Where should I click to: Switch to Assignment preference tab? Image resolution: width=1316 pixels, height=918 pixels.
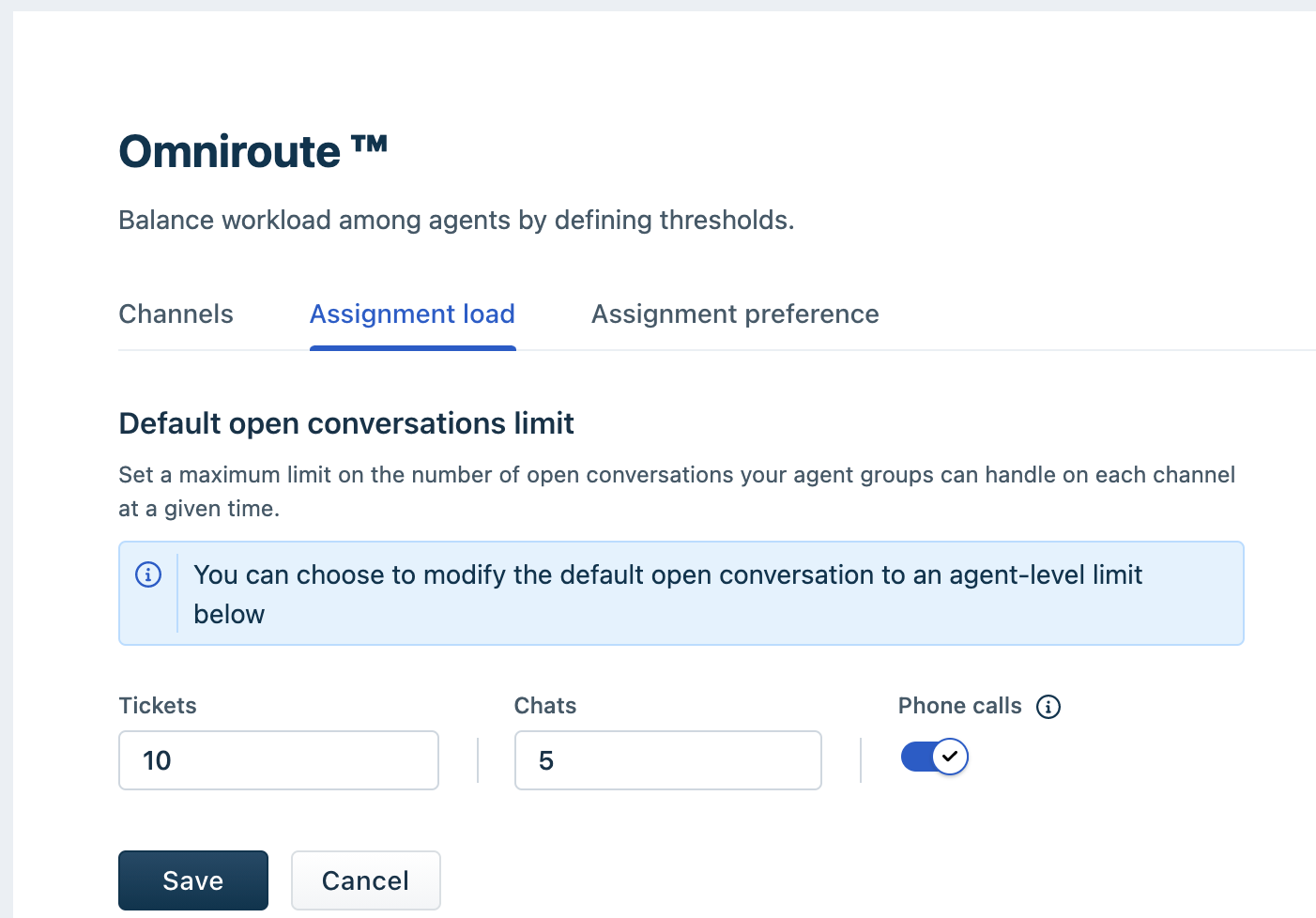(735, 314)
